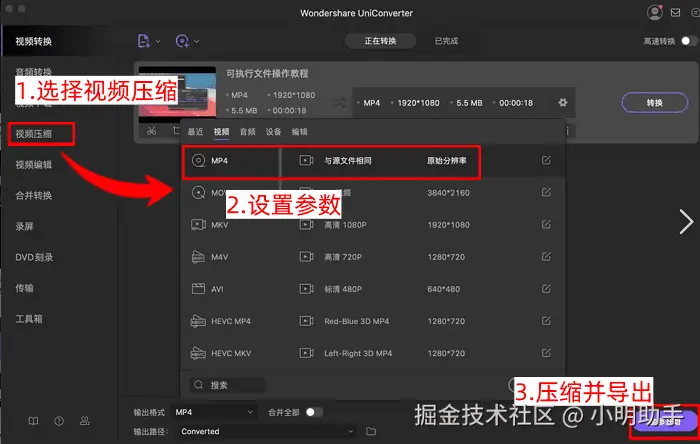The image size is (700, 444).
Task: Select 视频压缩 in the sidebar
Action: 34,134
